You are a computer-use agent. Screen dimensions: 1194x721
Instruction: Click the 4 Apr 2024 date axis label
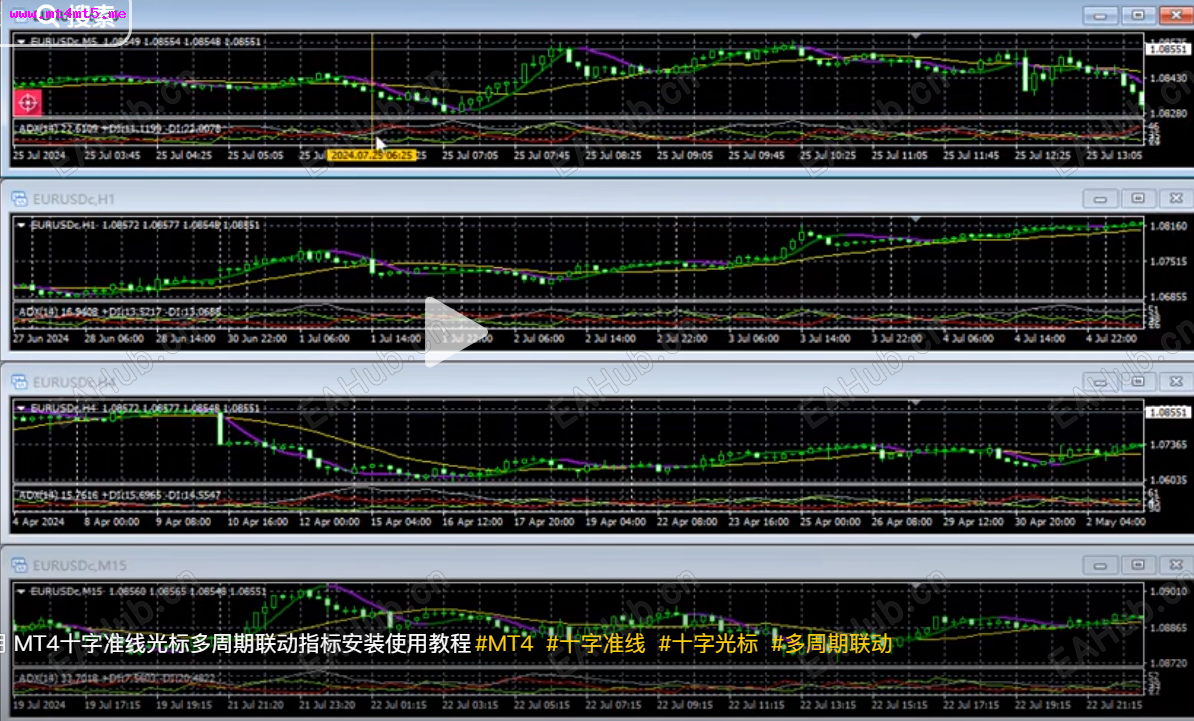[x=38, y=522]
